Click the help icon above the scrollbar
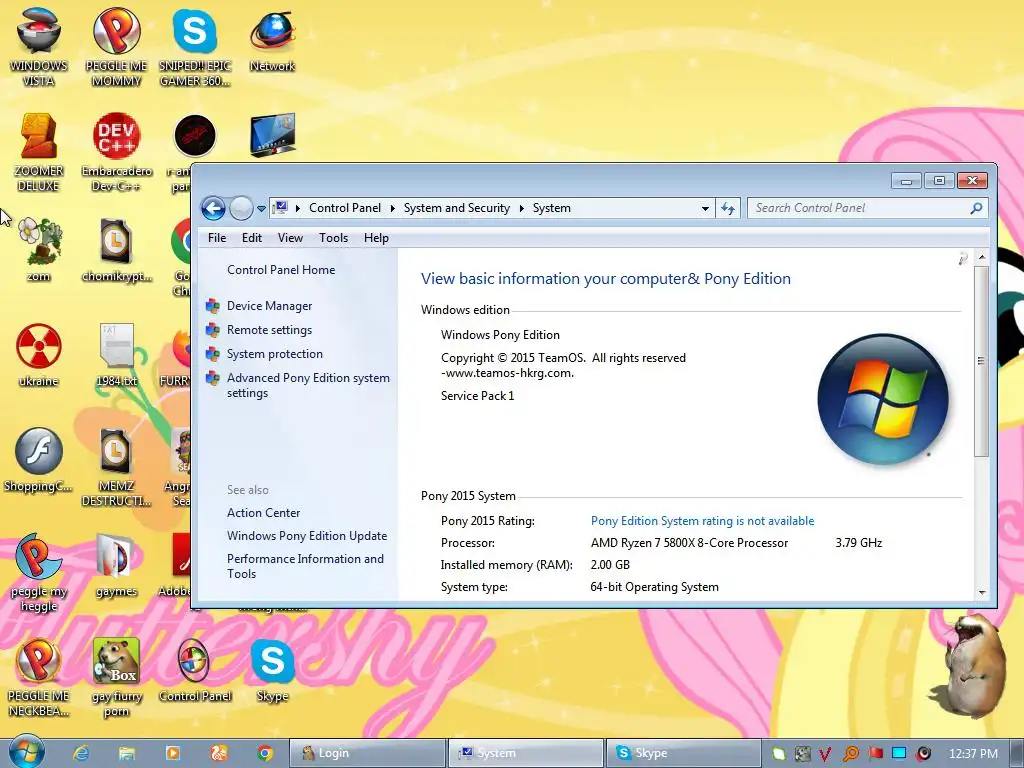1024x768 pixels. [x=963, y=259]
